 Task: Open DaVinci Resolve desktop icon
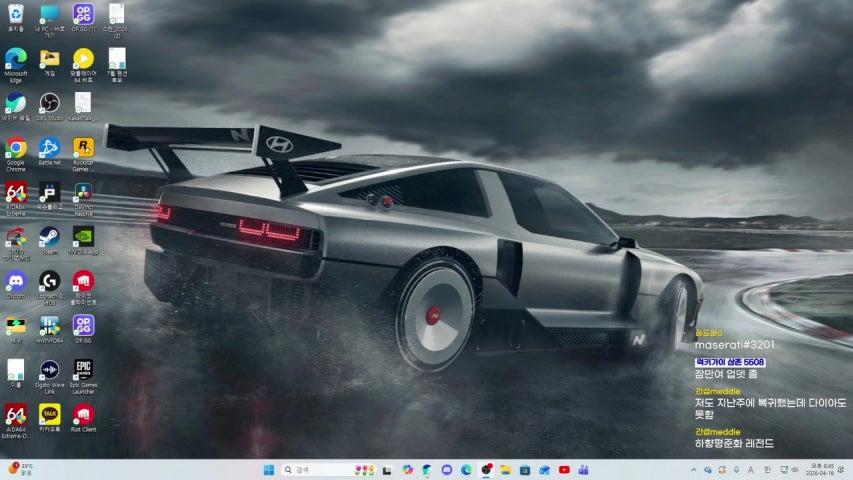pos(83,192)
